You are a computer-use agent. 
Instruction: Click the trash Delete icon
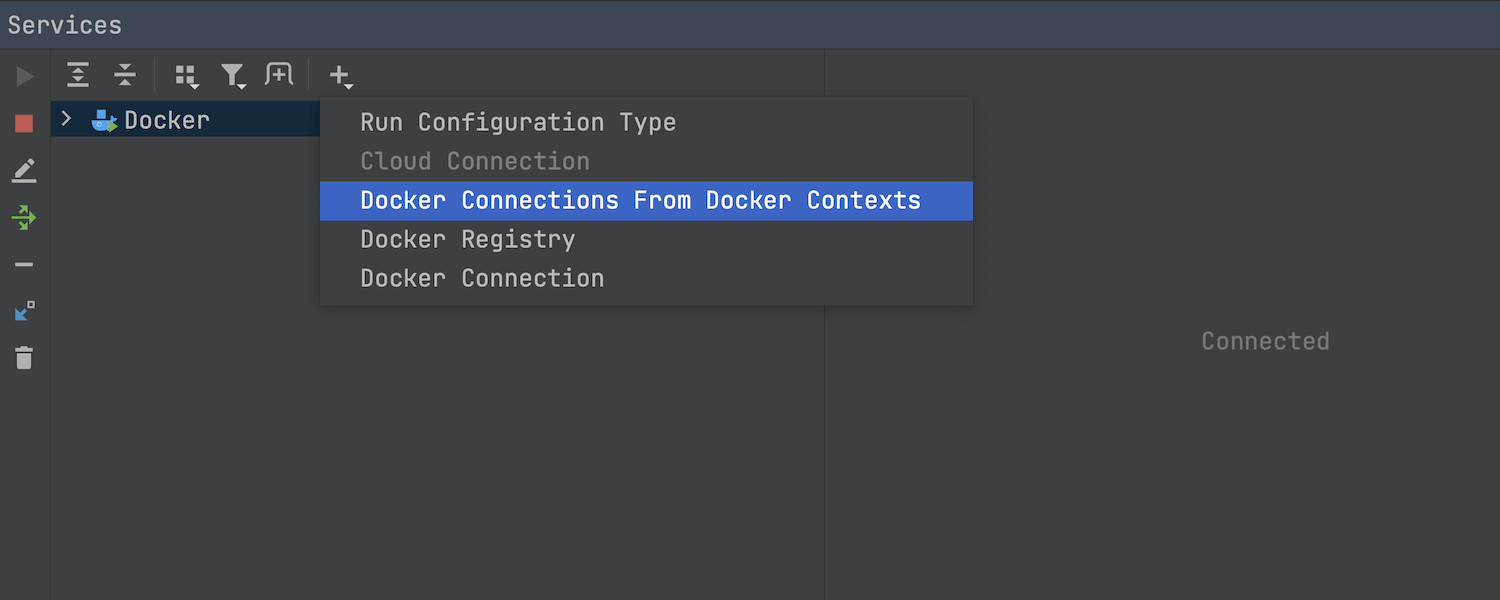pos(24,358)
